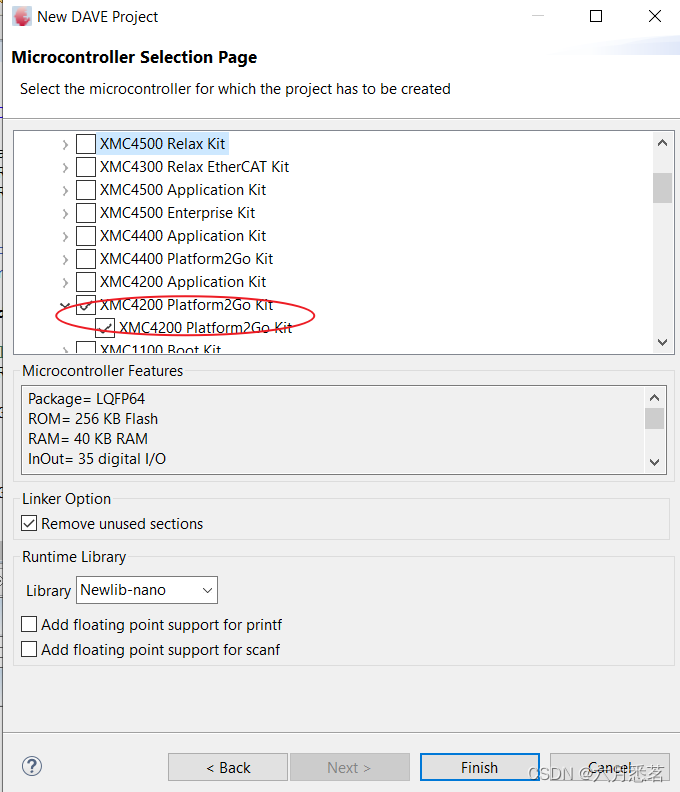Image resolution: width=680 pixels, height=792 pixels.
Task: Expand the XMC4500 Enterprise Kit node
Action: (x=65, y=213)
